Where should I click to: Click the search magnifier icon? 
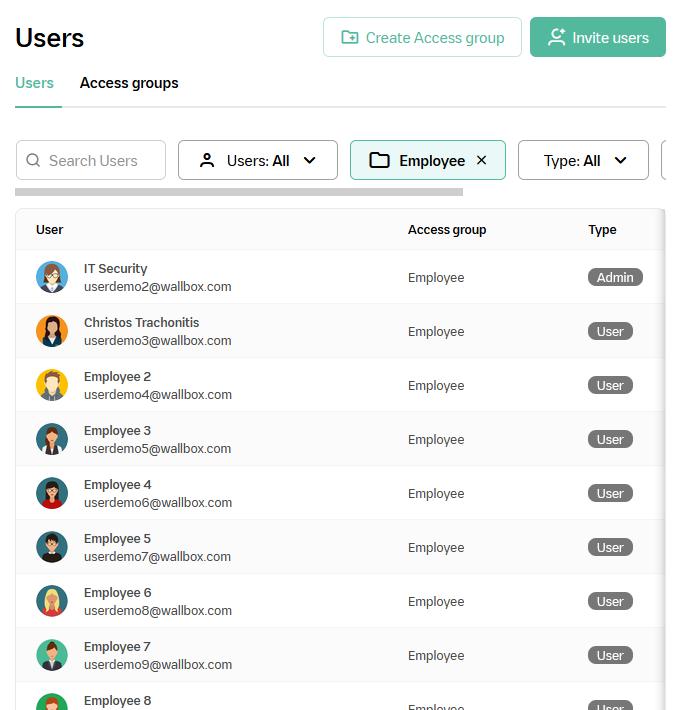34,160
